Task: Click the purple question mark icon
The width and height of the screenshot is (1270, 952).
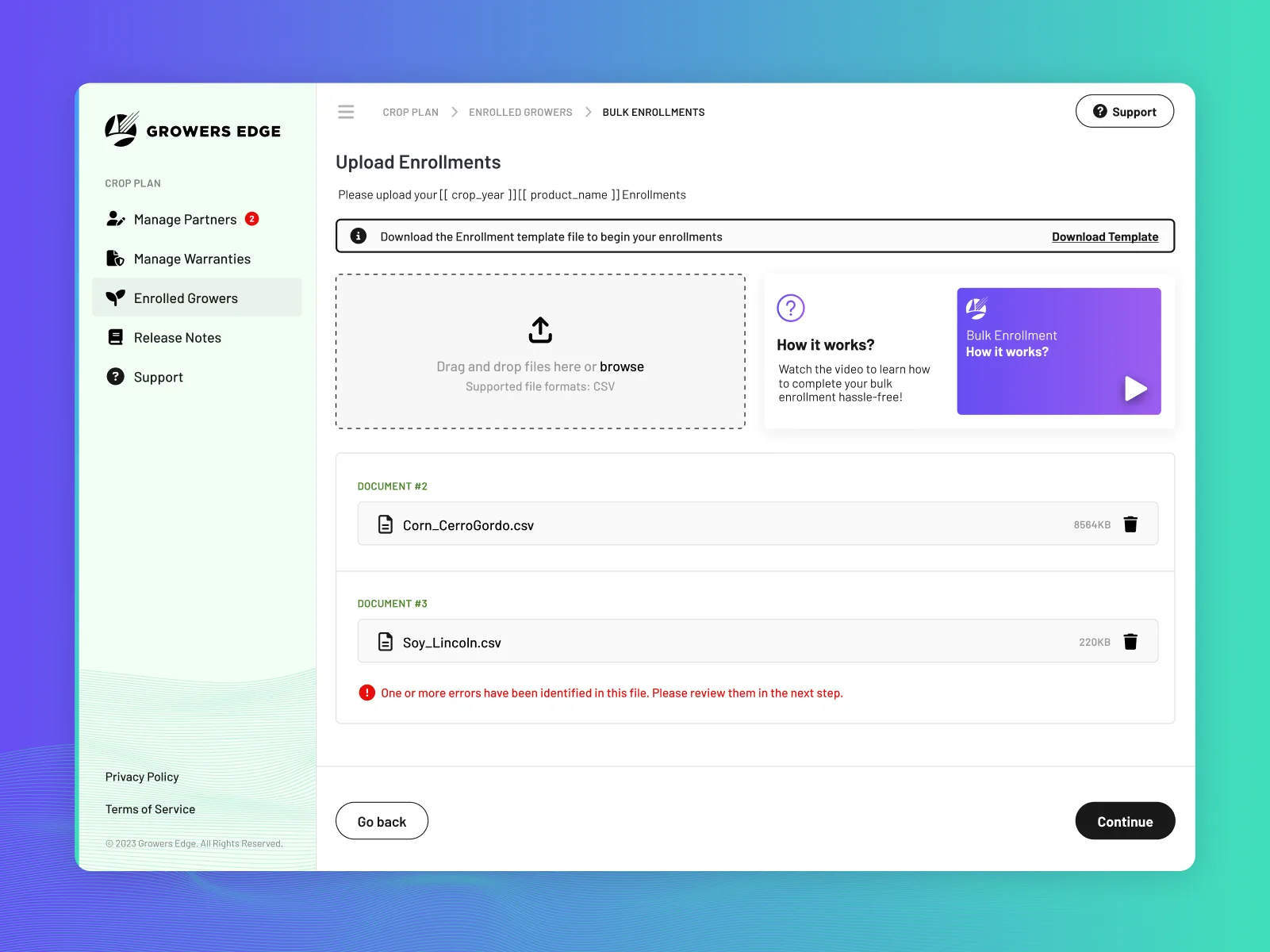Action: pyautogui.click(x=790, y=308)
